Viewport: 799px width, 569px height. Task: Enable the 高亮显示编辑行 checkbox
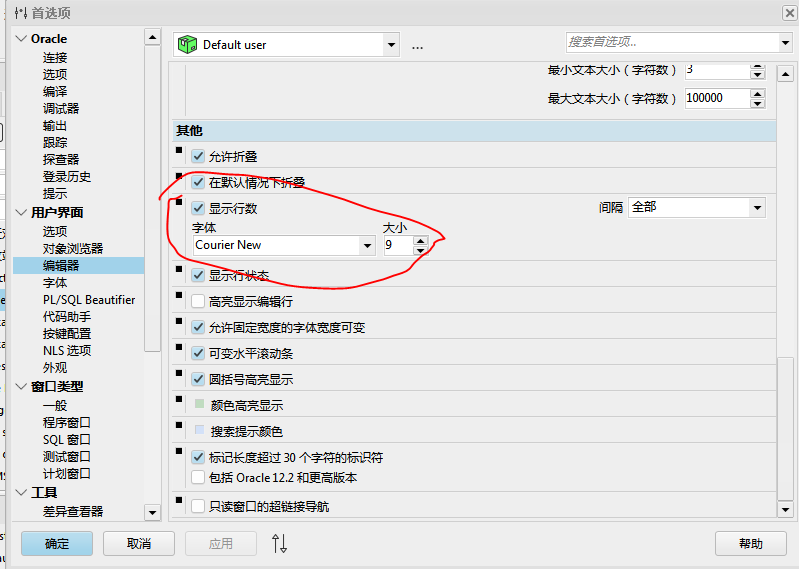[198, 301]
